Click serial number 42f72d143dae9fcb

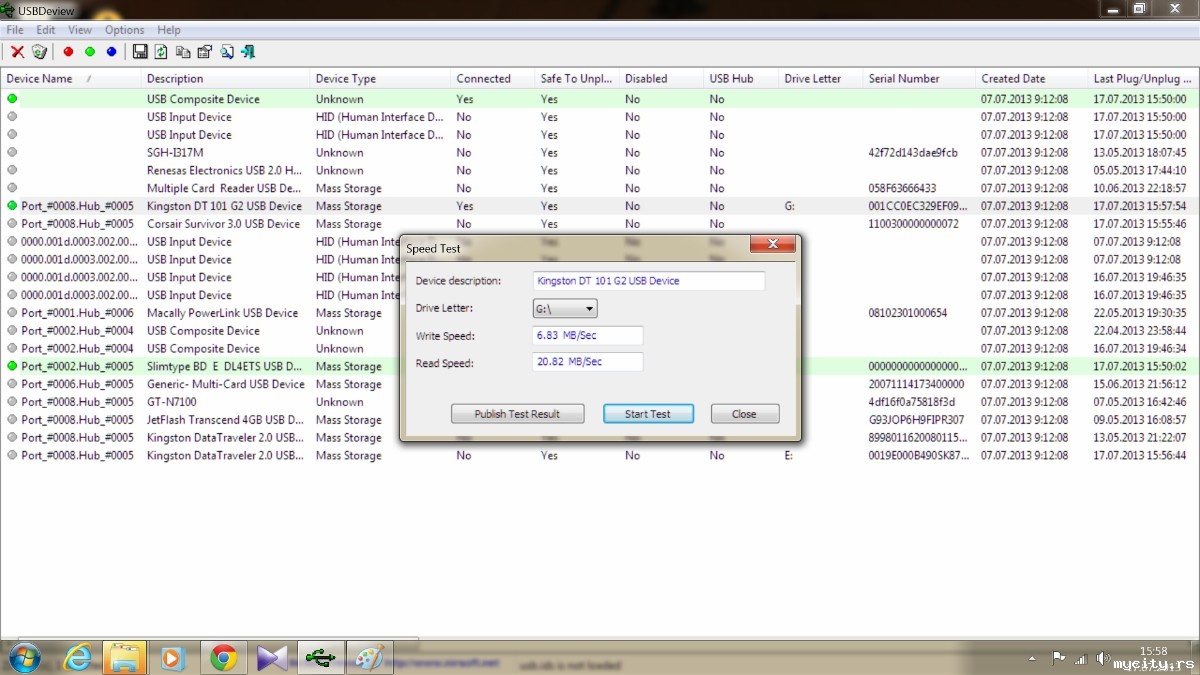(x=913, y=153)
